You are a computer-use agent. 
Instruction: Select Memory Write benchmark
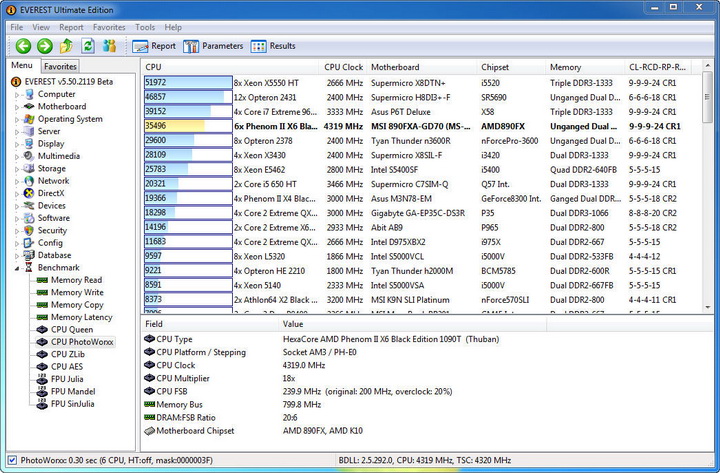click(77, 293)
